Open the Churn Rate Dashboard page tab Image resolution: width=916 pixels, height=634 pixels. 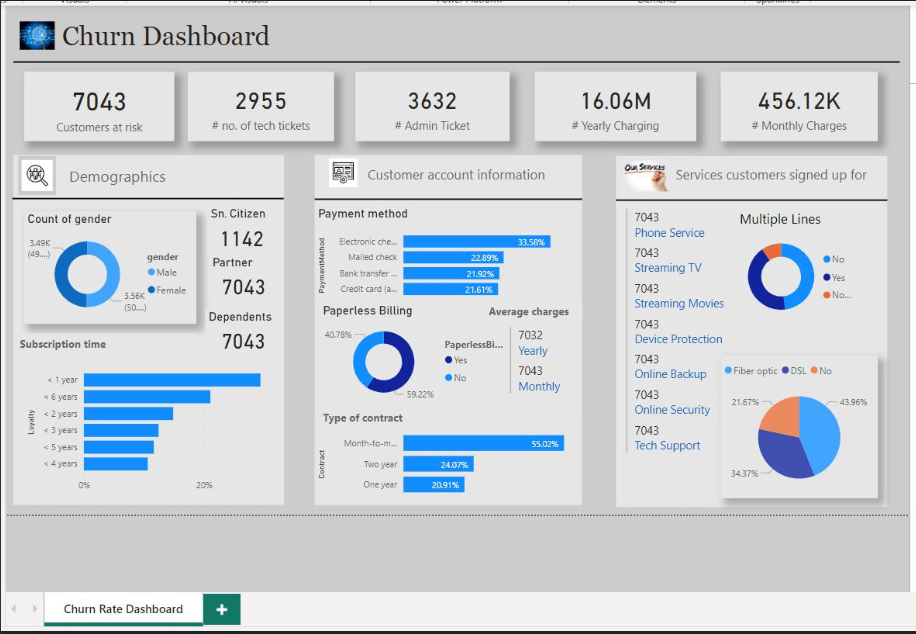pyautogui.click(x=123, y=609)
